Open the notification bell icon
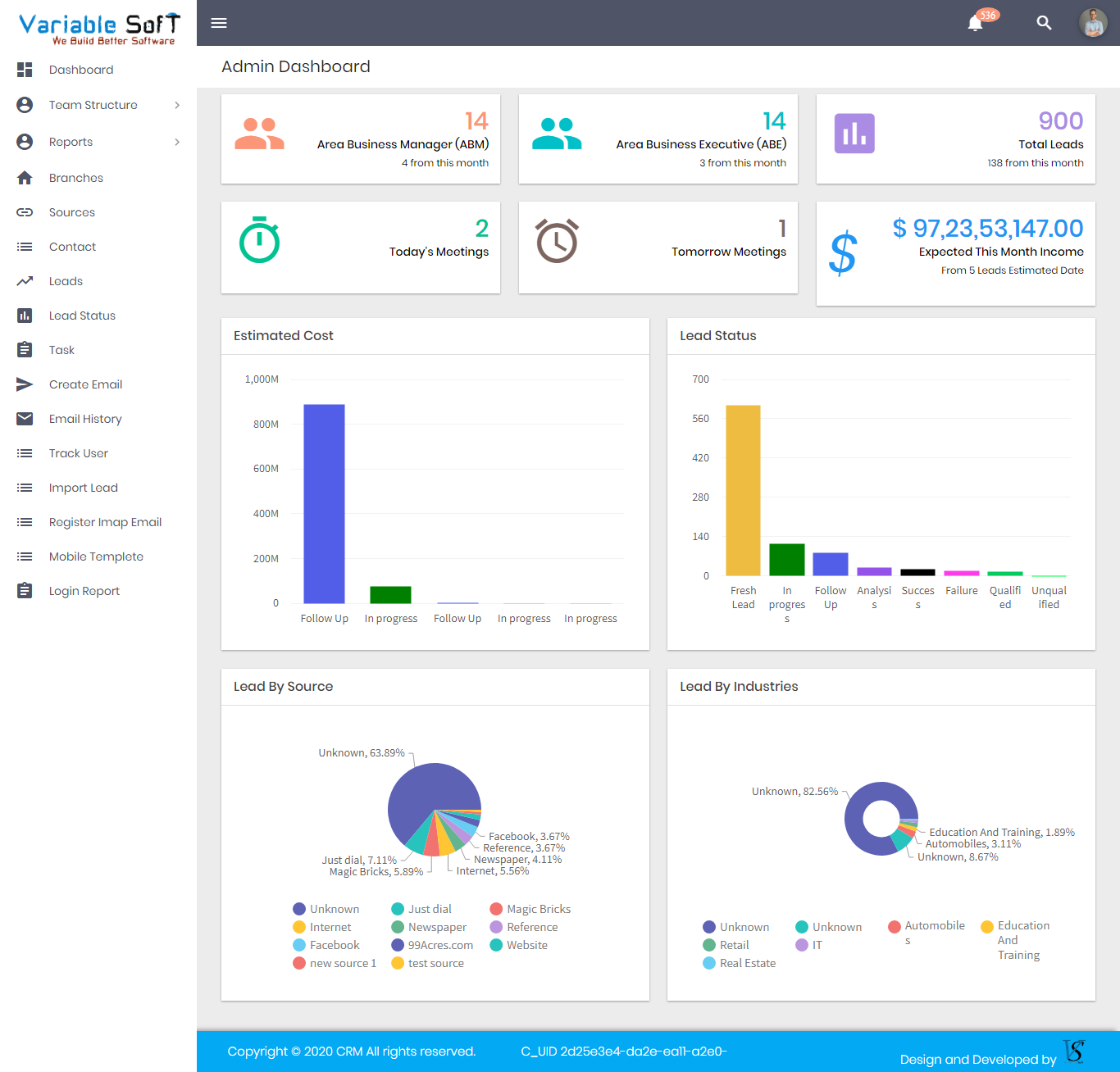The image size is (1120, 1072). pos(976,23)
